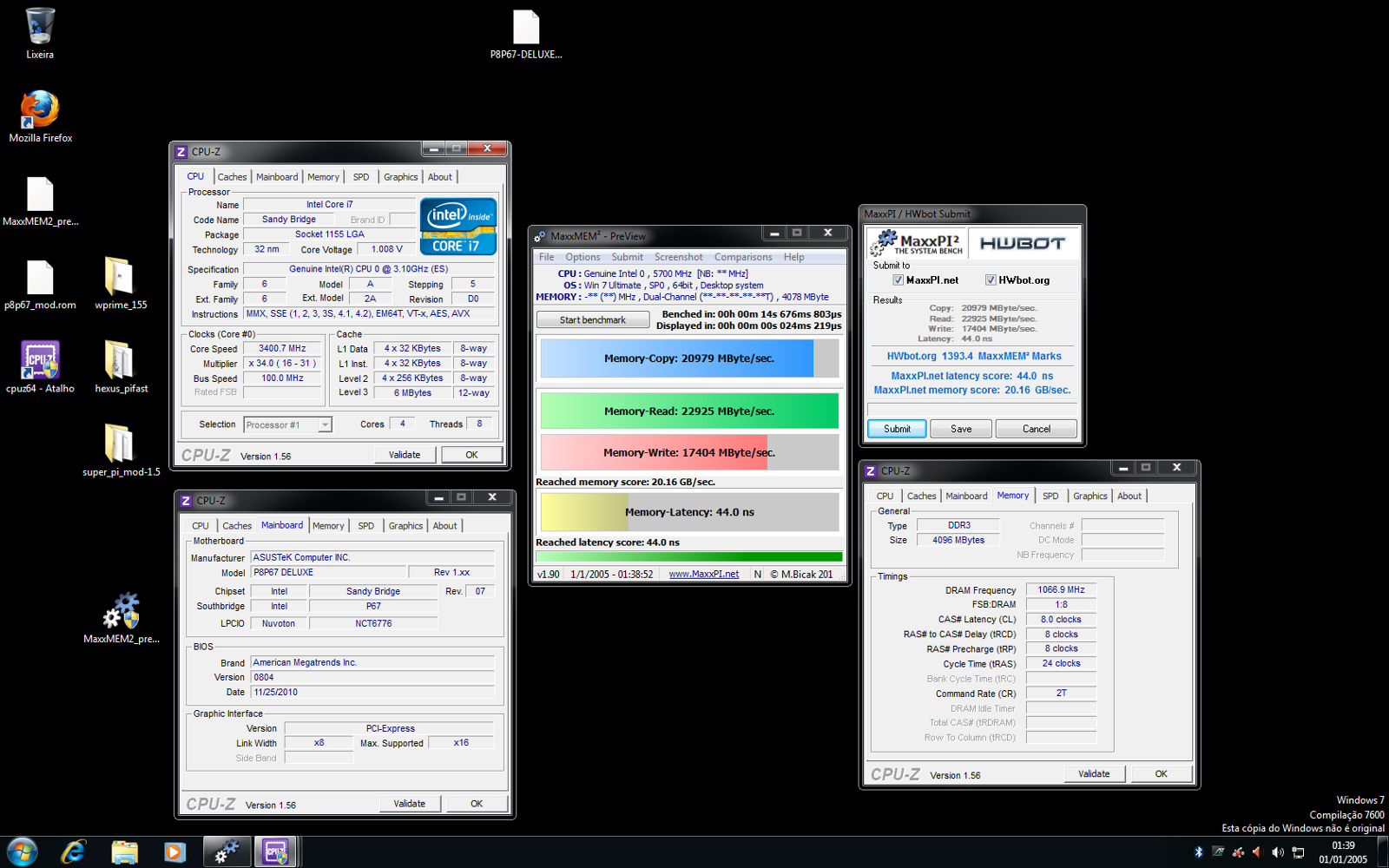The width and height of the screenshot is (1389, 868).
Task: Open www.MaxxPI.net link in status bar
Action: 704,575
